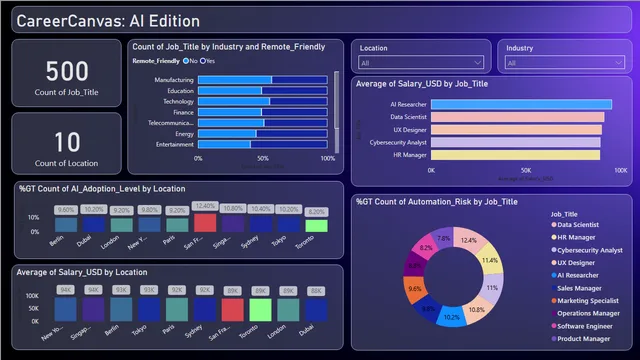The width and height of the screenshot is (640, 360).
Task: Select the Education bar in the Industry chart
Action: pyautogui.click(x=262, y=91)
